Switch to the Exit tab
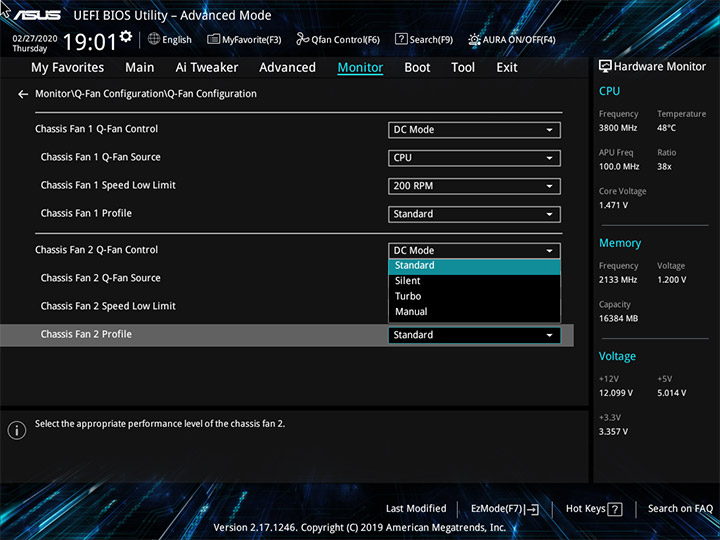720x540 pixels. coord(507,68)
